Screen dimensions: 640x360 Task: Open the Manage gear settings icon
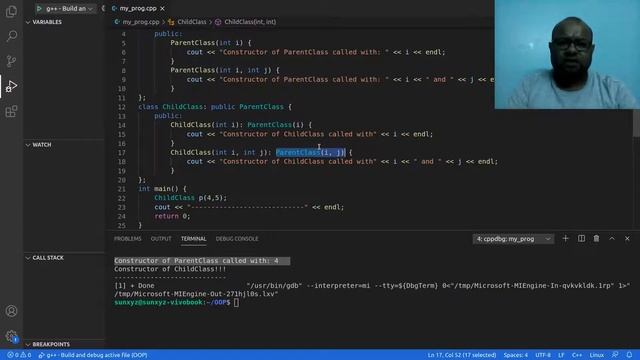click(x=11, y=336)
